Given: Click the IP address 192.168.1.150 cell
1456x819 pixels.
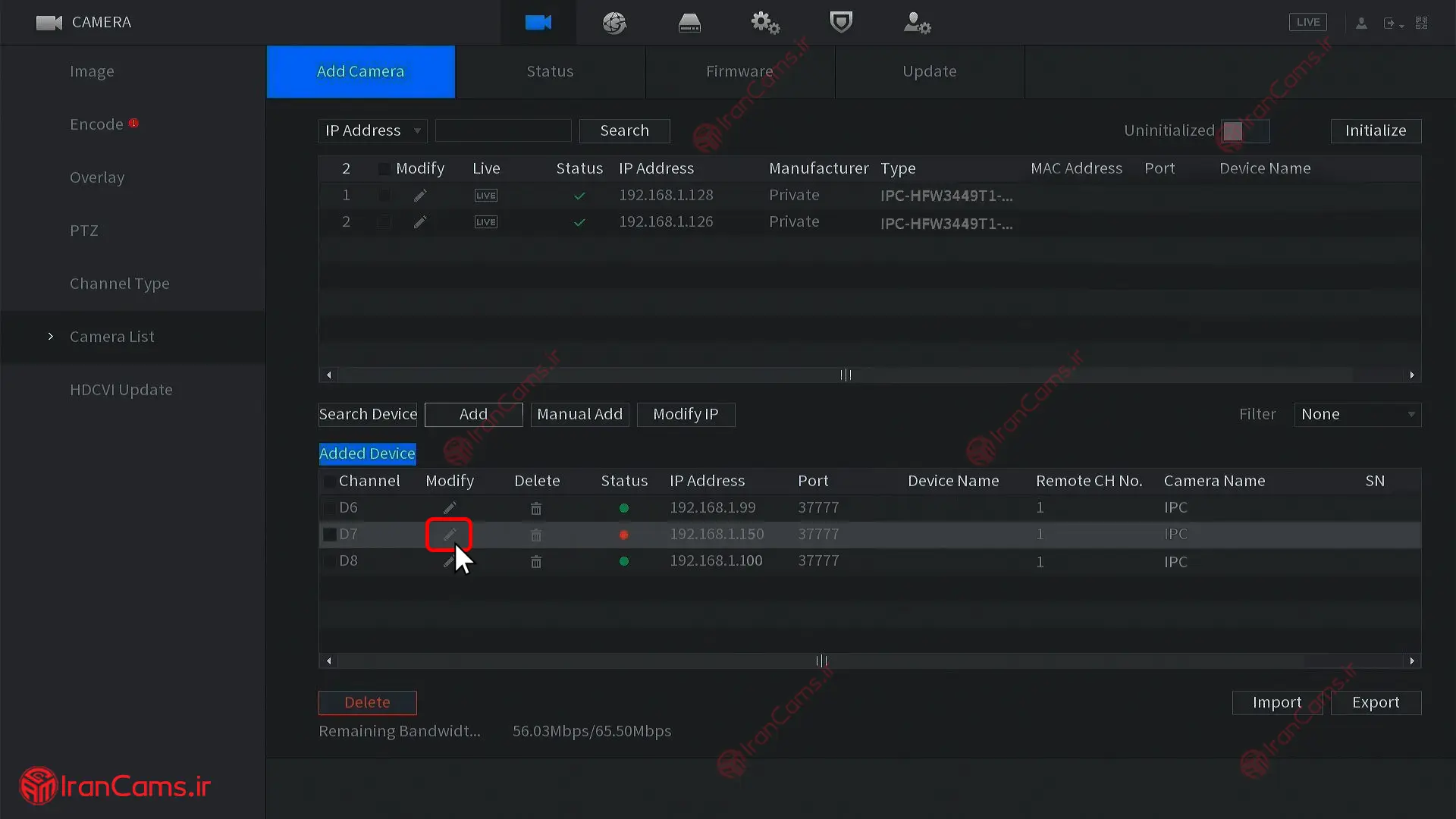Looking at the screenshot, I should click(717, 535).
